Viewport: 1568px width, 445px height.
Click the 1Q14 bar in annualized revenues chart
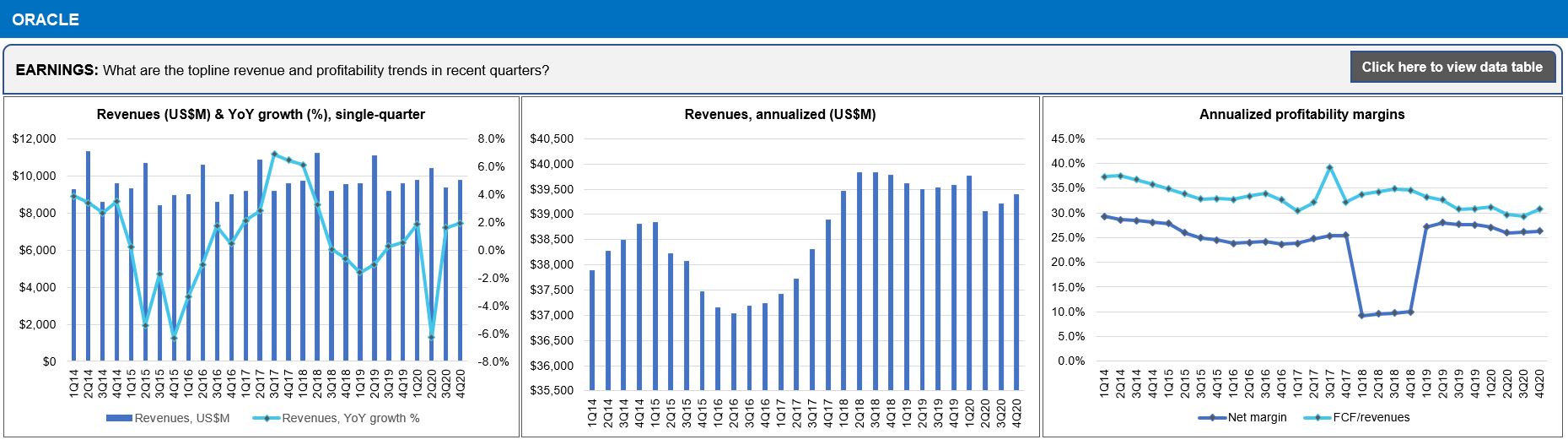(x=592, y=330)
